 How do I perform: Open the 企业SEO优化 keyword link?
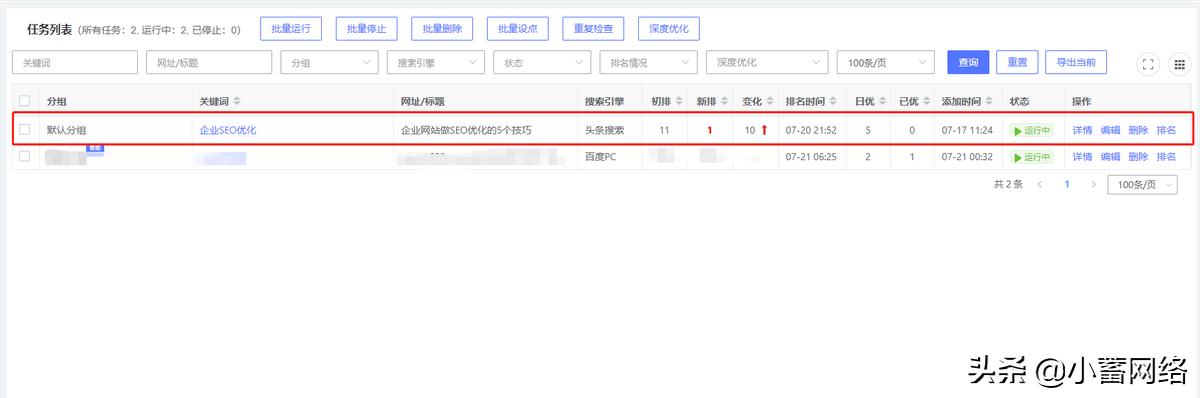pos(228,130)
